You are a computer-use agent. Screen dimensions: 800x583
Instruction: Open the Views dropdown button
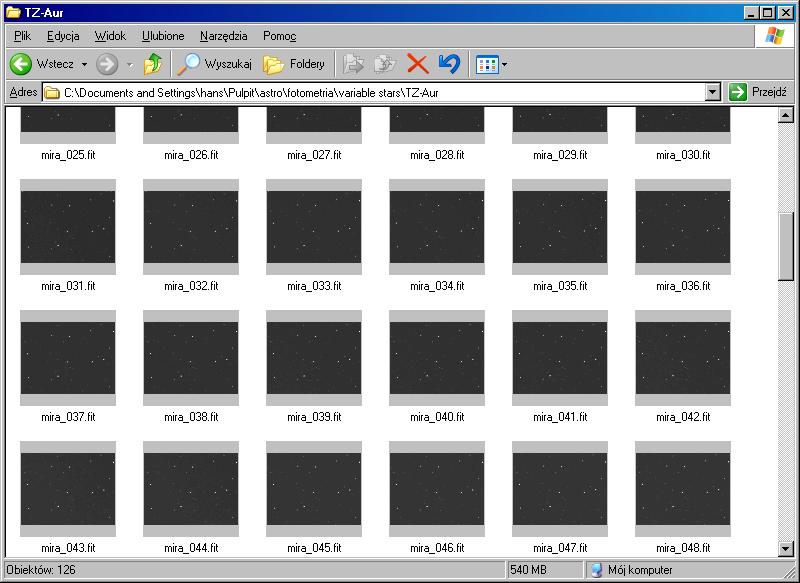491,64
